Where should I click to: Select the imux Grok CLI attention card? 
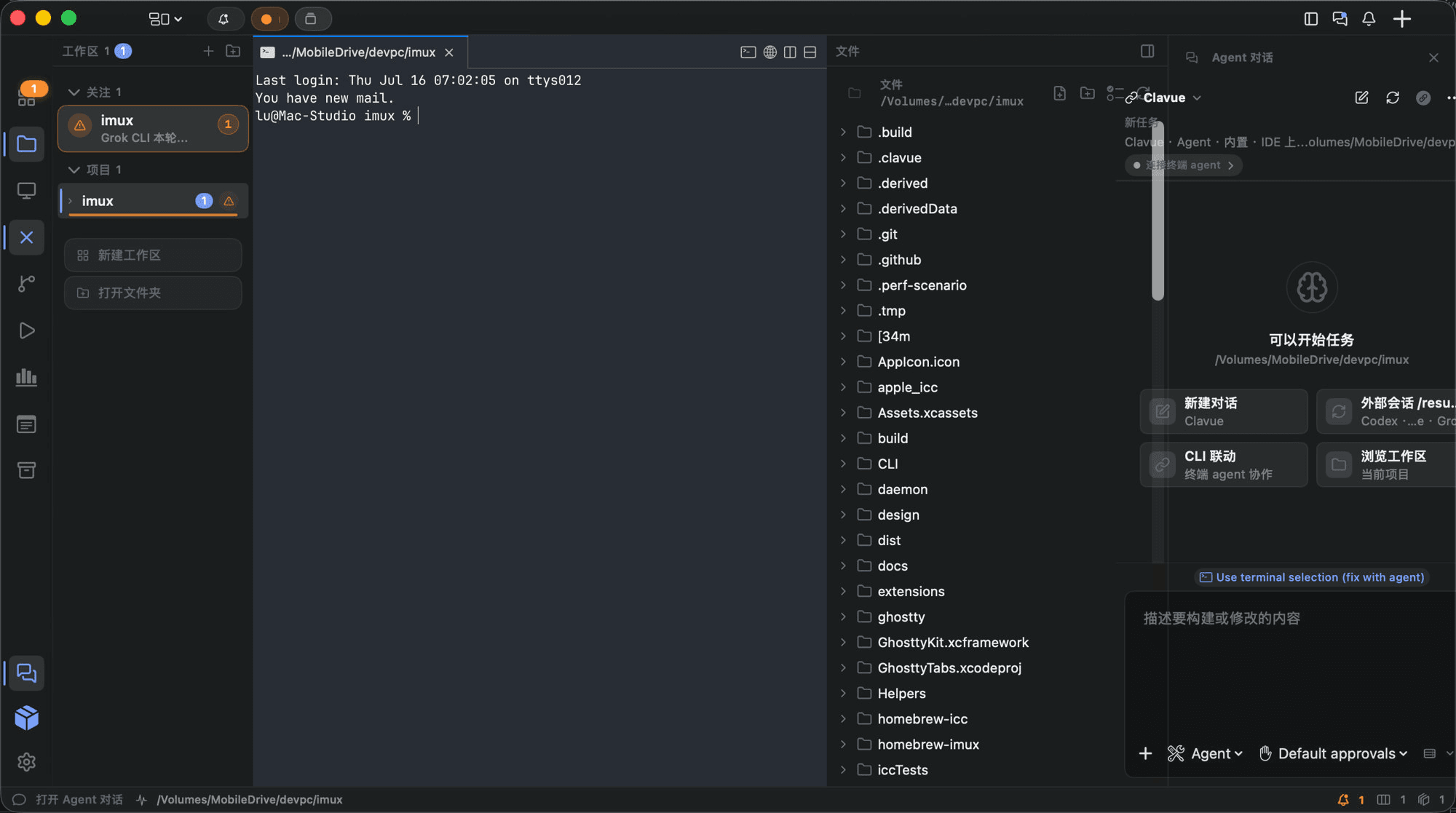pos(153,129)
